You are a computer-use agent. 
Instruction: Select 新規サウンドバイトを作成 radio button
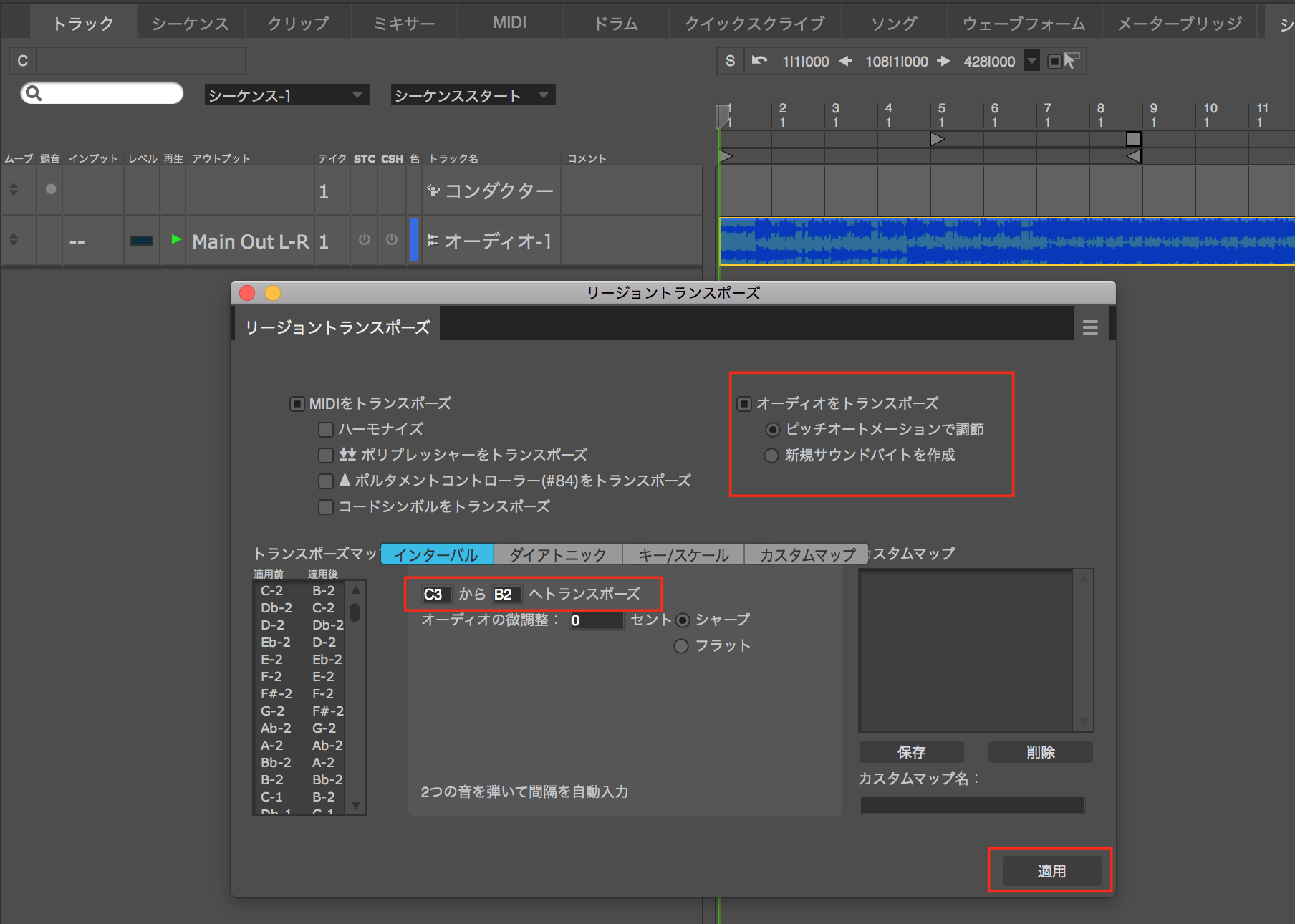[771, 456]
